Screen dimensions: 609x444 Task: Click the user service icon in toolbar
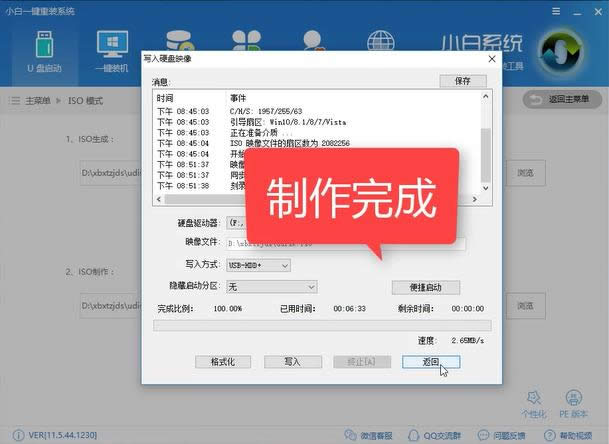[313, 40]
